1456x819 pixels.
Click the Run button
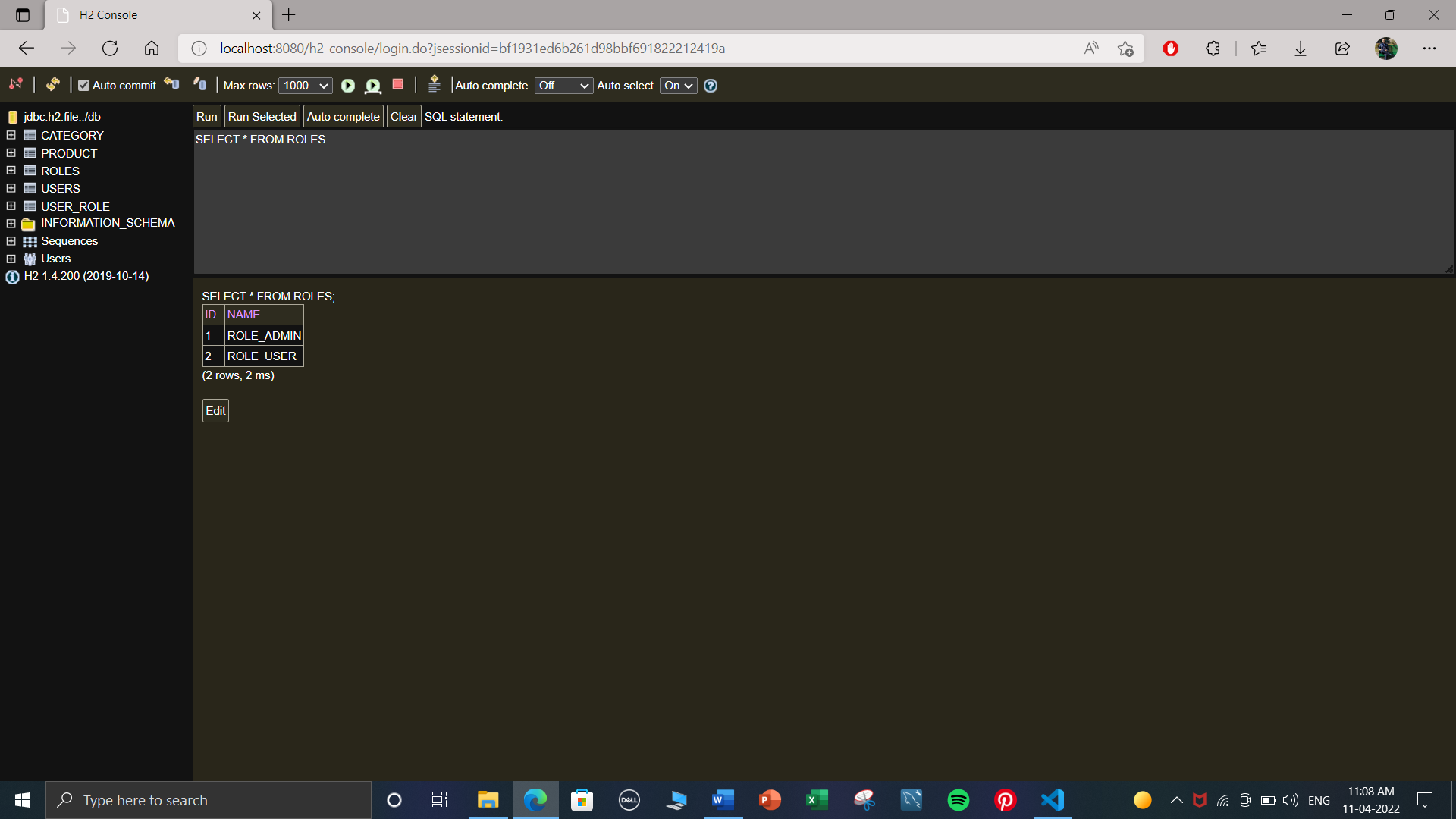click(x=206, y=117)
